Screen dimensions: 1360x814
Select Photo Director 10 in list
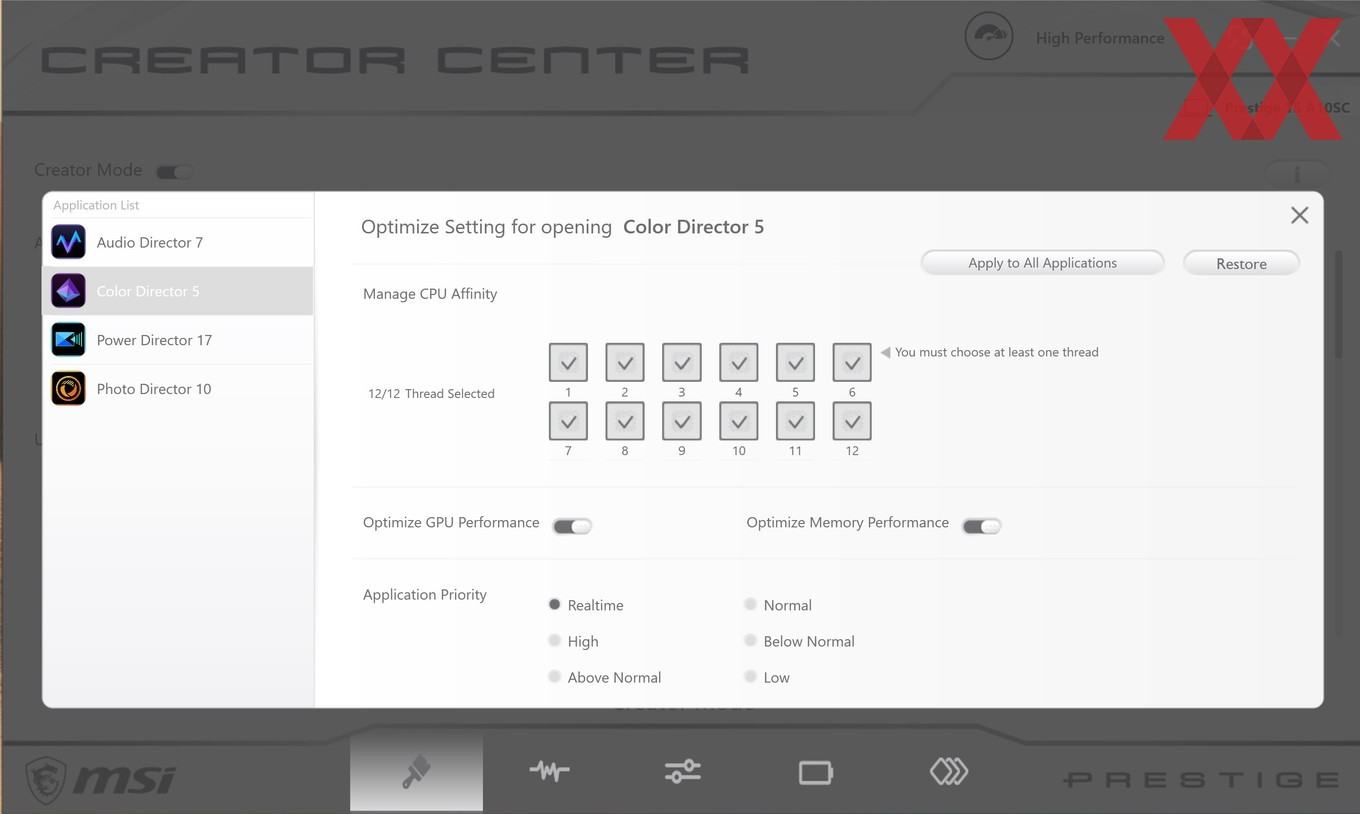[x=178, y=389]
